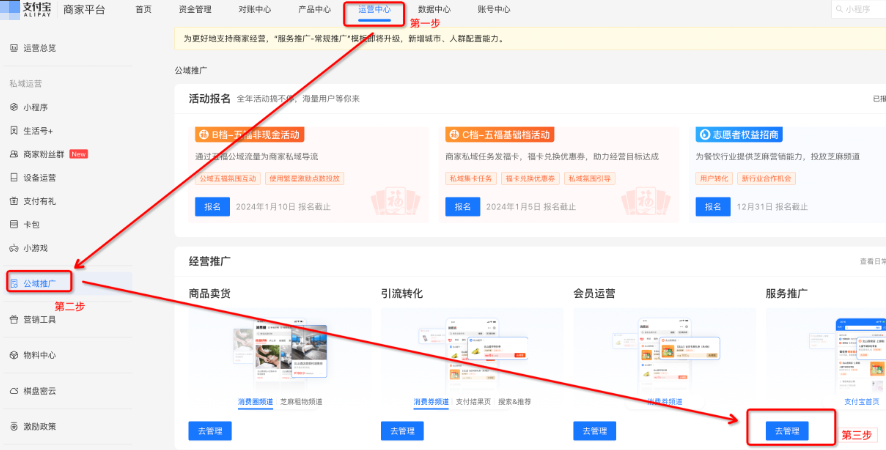Image resolution: width=886 pixels, height=450 pixels.
Task: Click the 服务推广 heading
Action: coord(787,294)
